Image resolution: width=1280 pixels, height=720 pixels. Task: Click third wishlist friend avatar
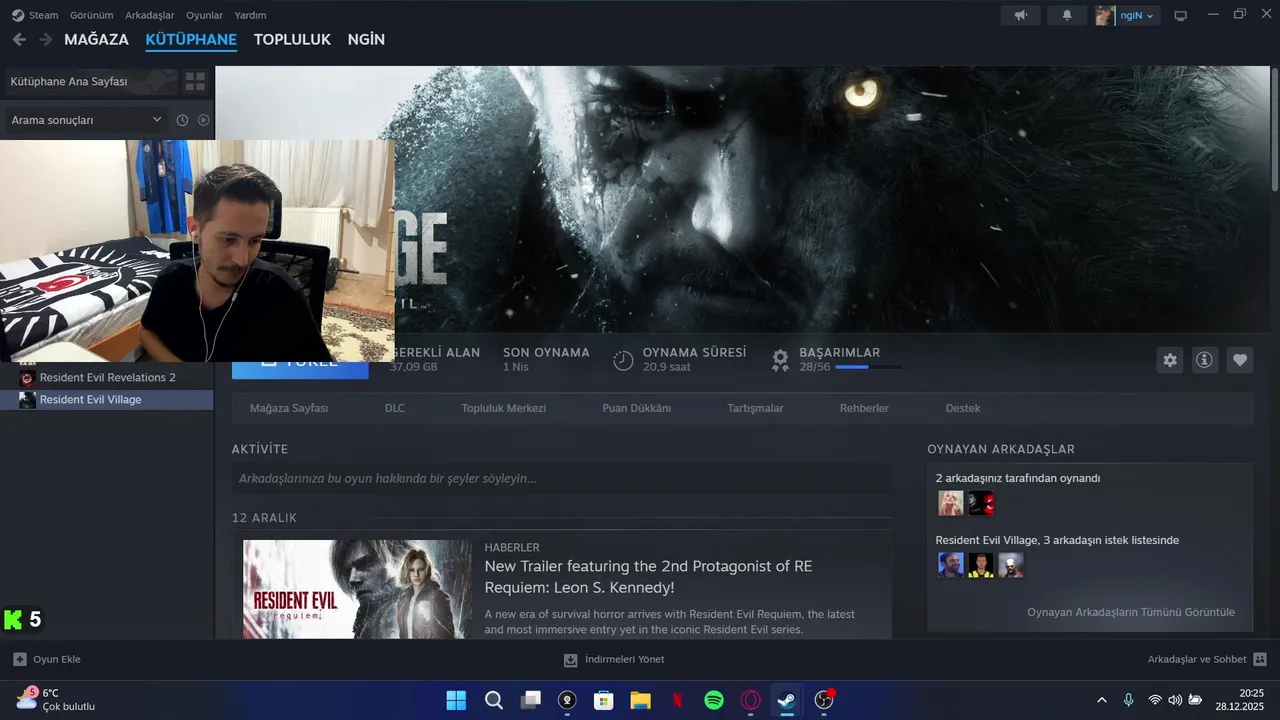(1011, 565)
